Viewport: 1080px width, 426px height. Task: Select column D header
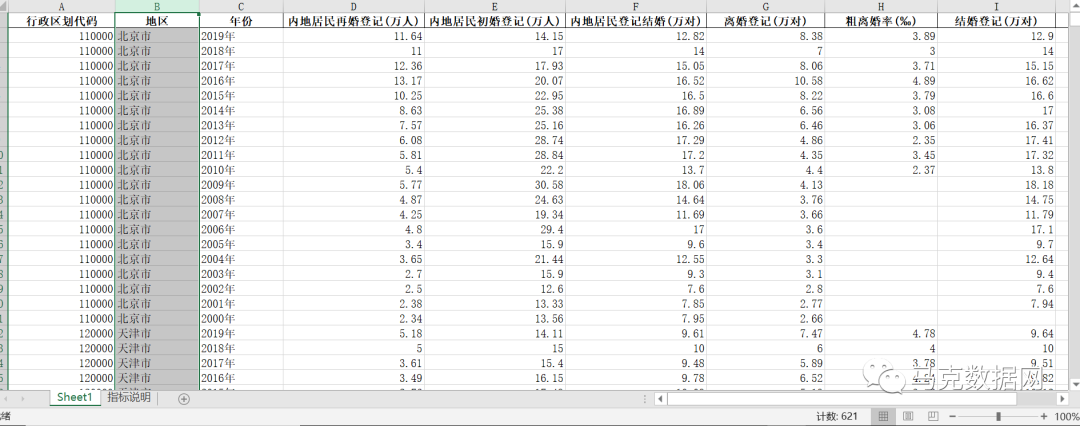353,6
